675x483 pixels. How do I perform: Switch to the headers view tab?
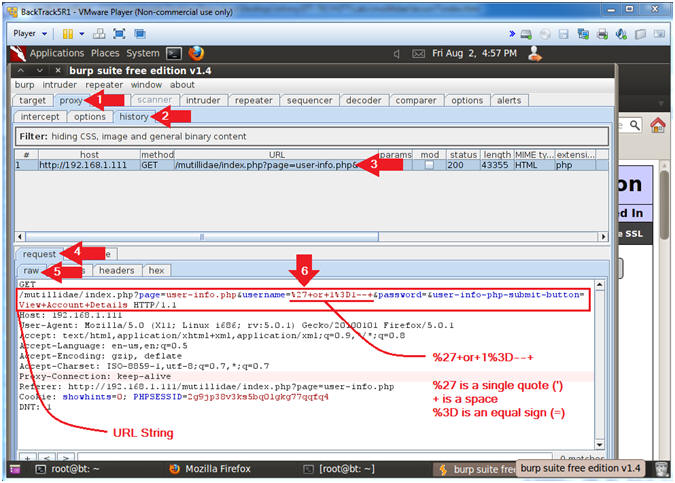click(116, 270)
